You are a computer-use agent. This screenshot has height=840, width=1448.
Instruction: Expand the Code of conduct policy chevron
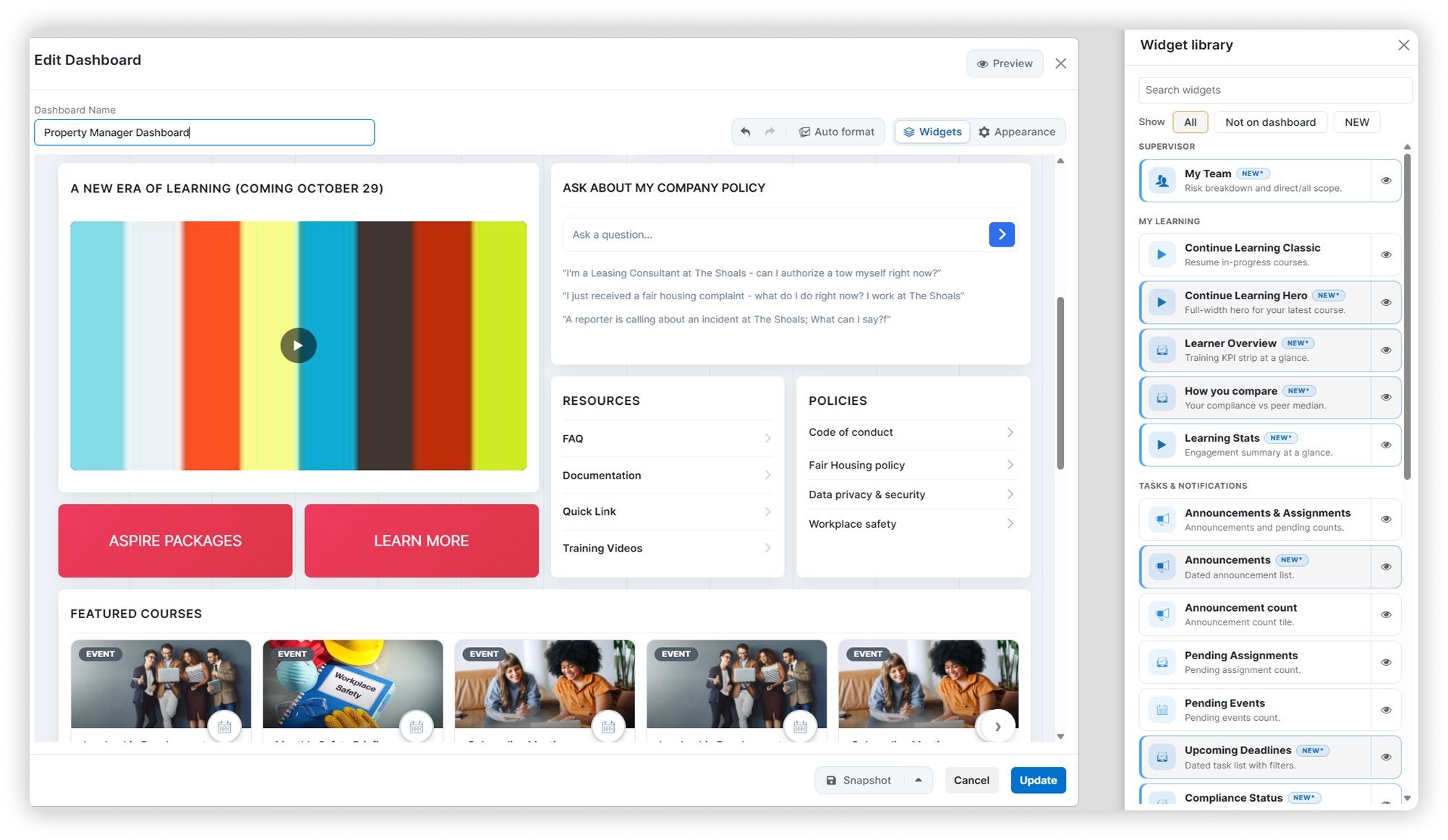[1010, 432]
